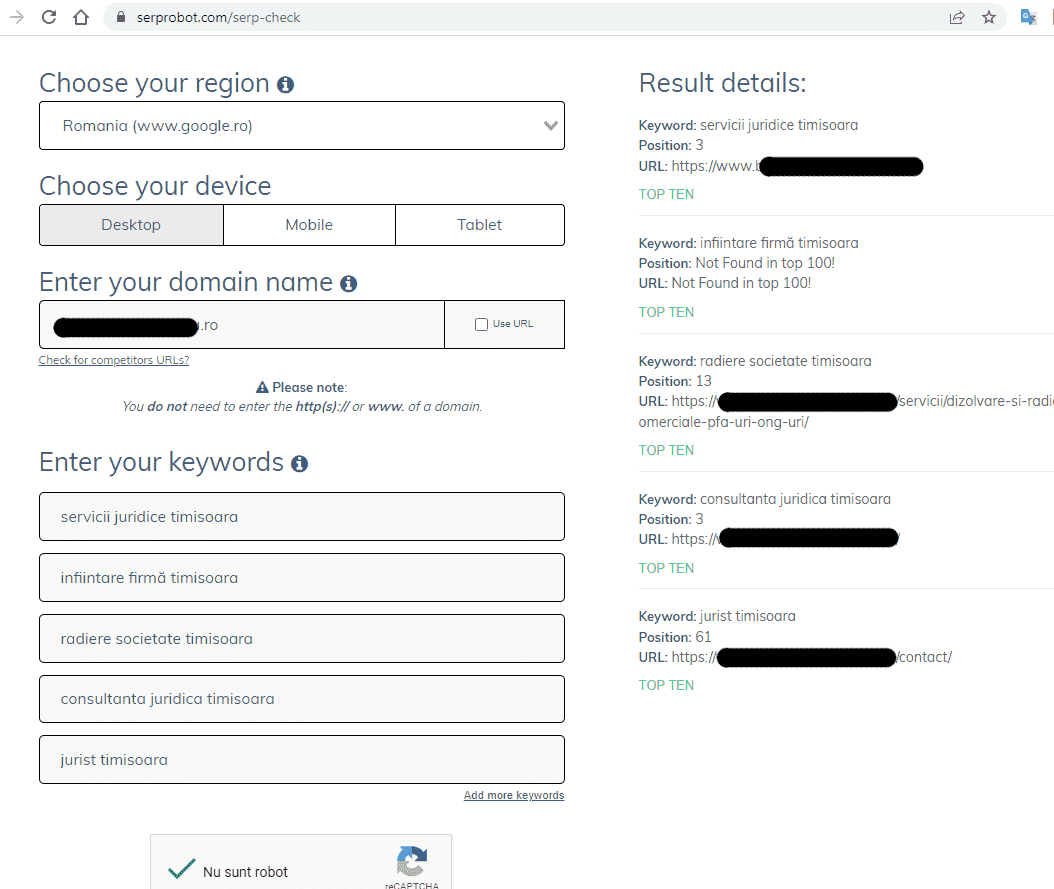The image size is (1054, 889).
Task: Click info icon beside Enter your keywords
Action: tap(299, 464)
